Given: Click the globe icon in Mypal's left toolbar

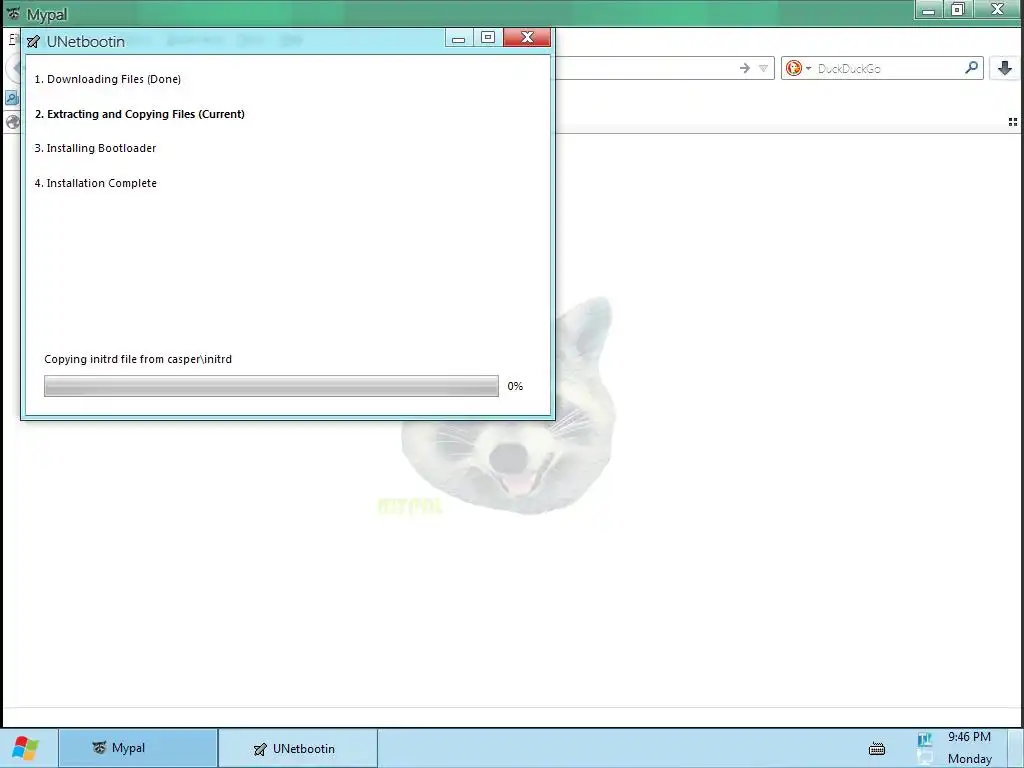Looking at the screenshot, I should click(x=12, y=122).
